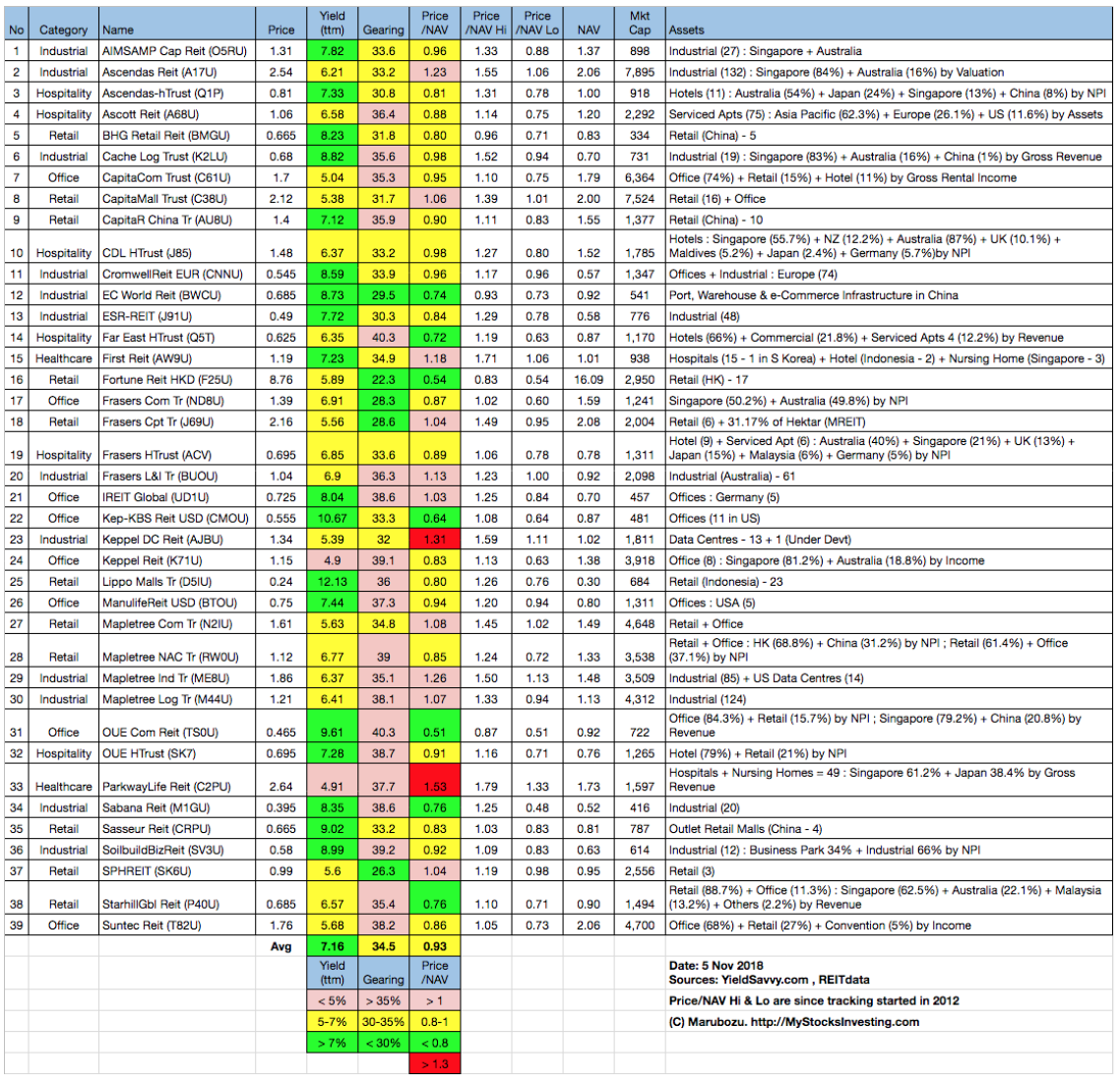Select the legend cell '0.8-1'
Screen dimensions: 1120x1087
pyautogui.click(x=434, y=1022)
